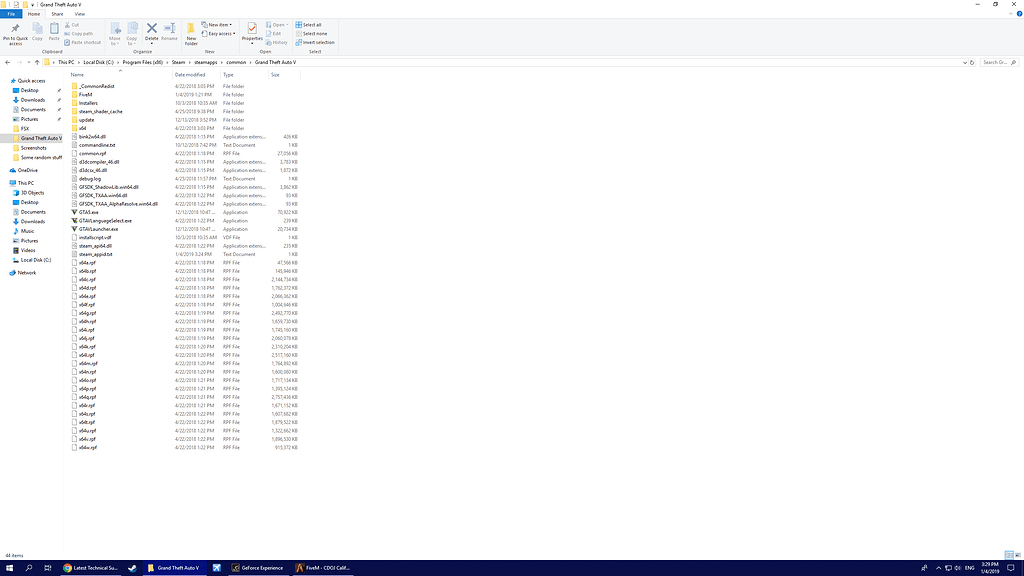This screenshot has height=576, width=1024.
Task: Go up one folder level with the up arrow
Action: click(x=37, y=63)
